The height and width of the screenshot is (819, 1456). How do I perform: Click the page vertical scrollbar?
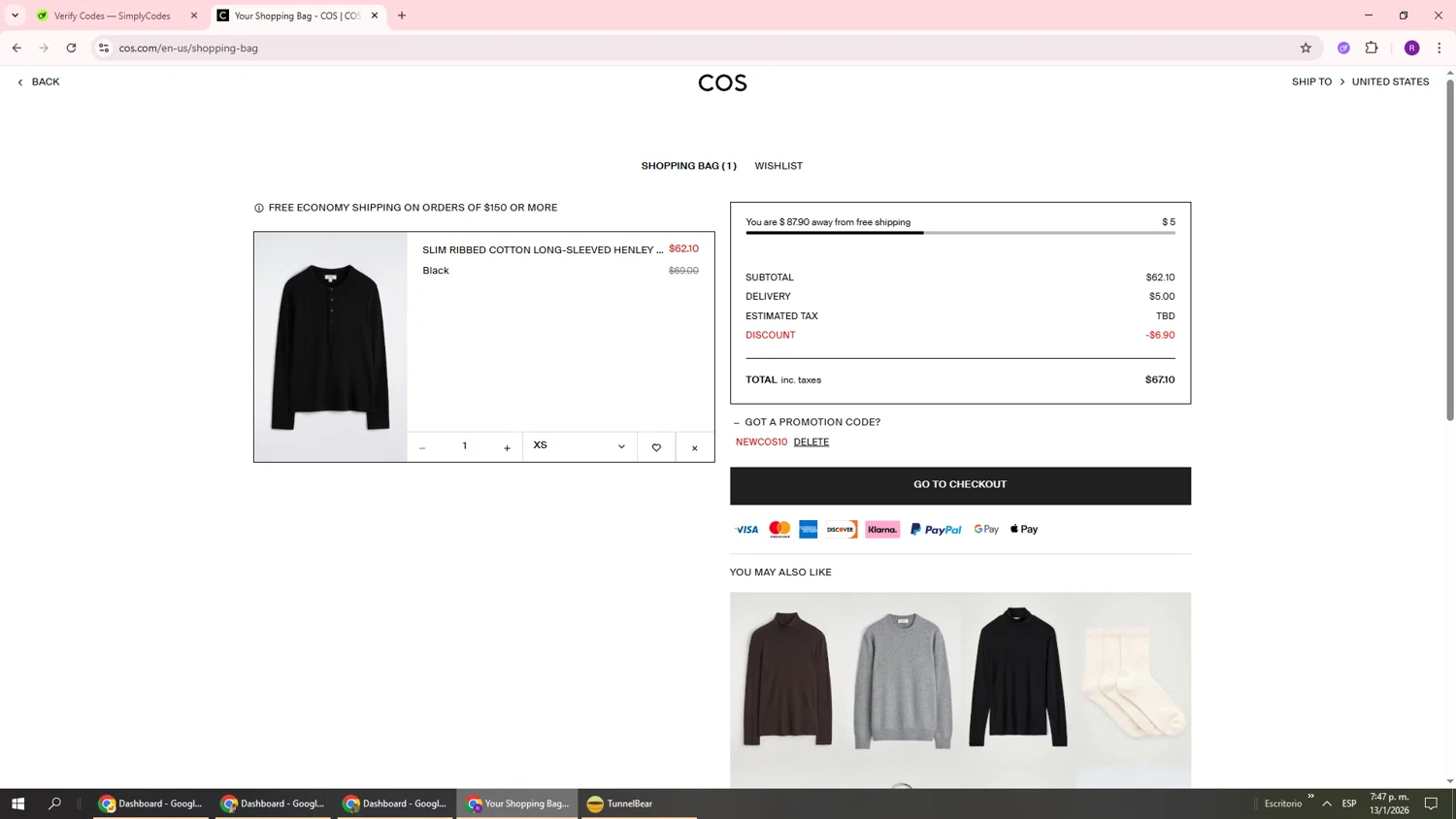point(1450,250)
